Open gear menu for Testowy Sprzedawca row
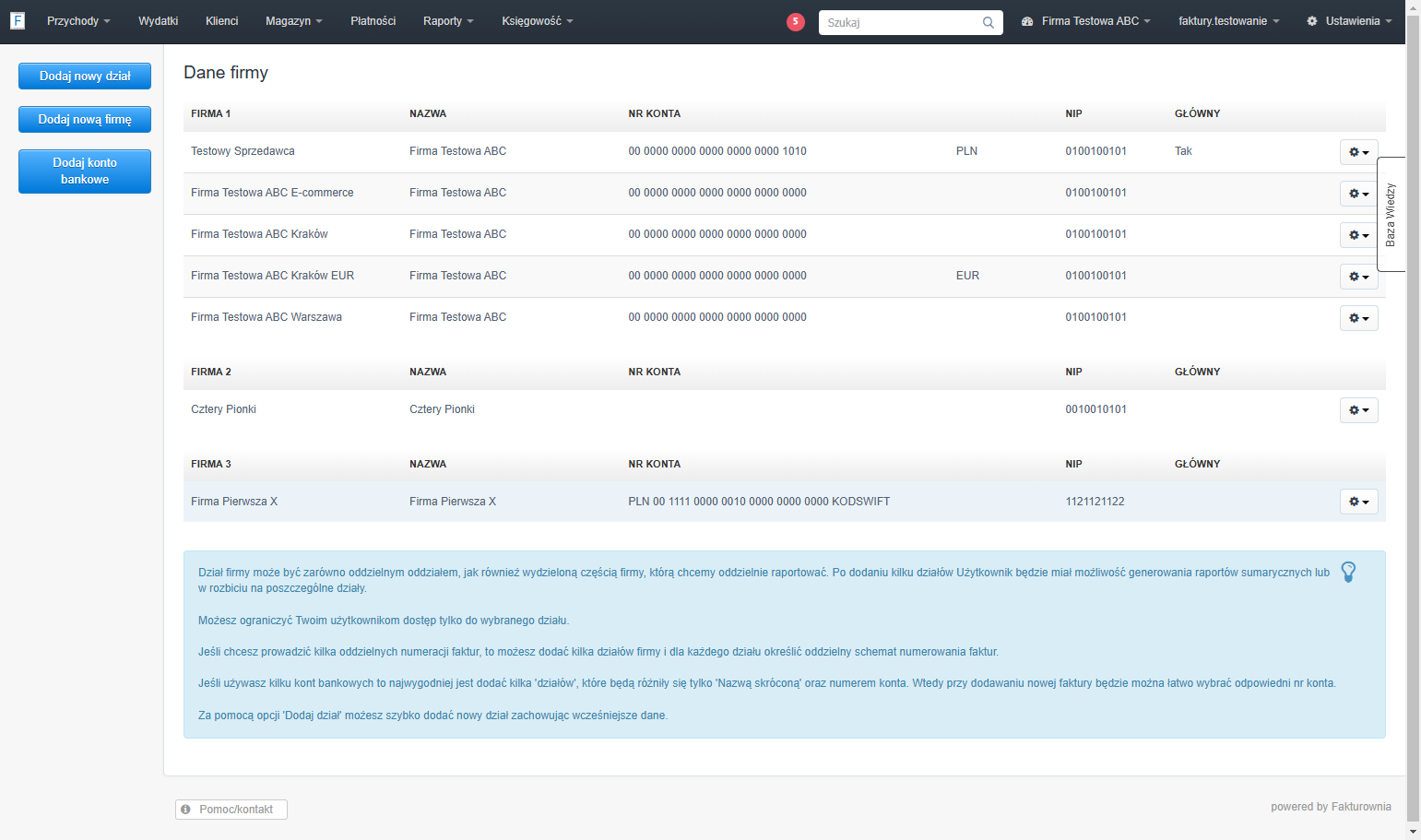Image resolution: width=1421 pixels, height=840 pixels. coord(1359,152)
